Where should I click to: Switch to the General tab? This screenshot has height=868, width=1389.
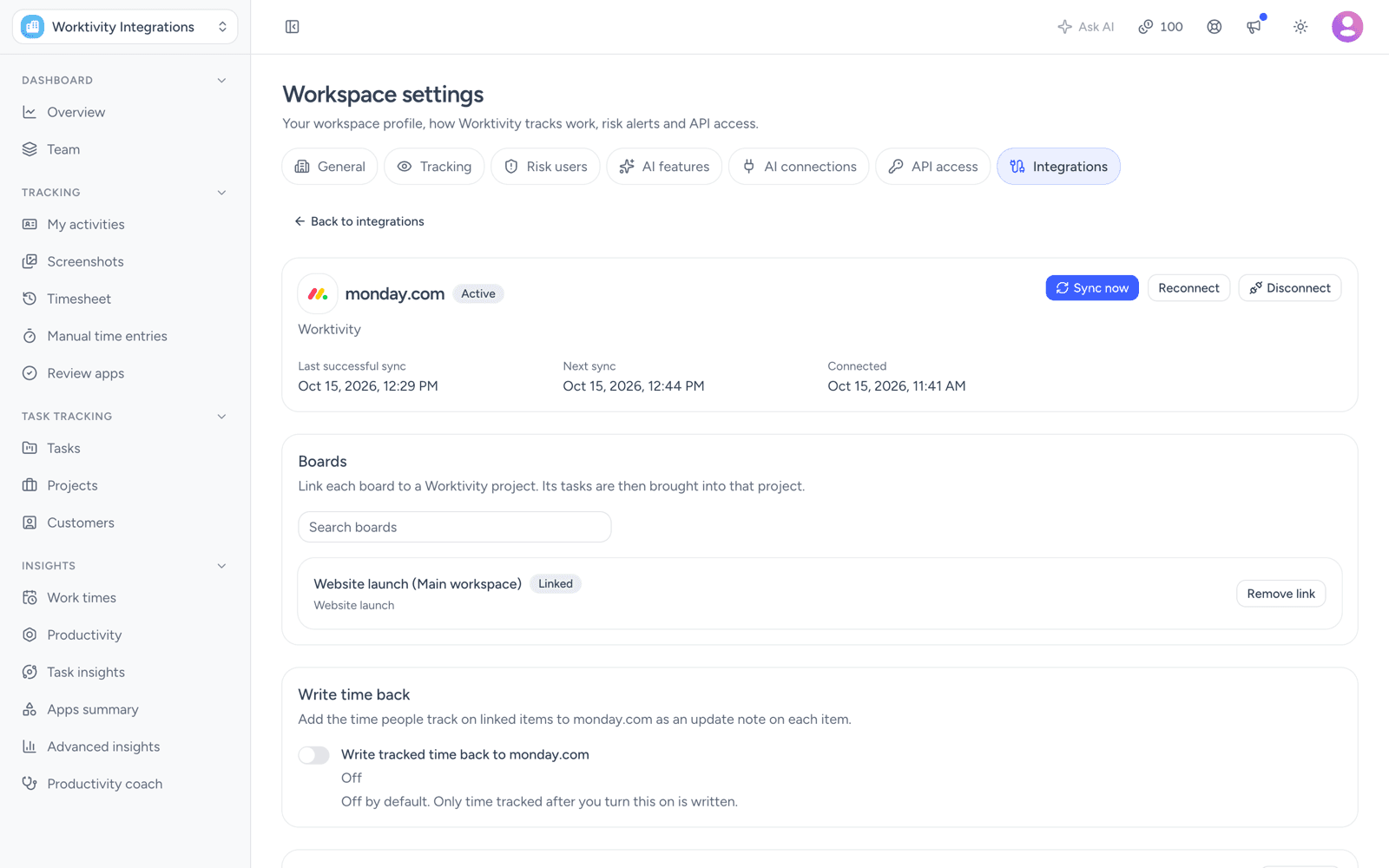[x=330, y=167]
